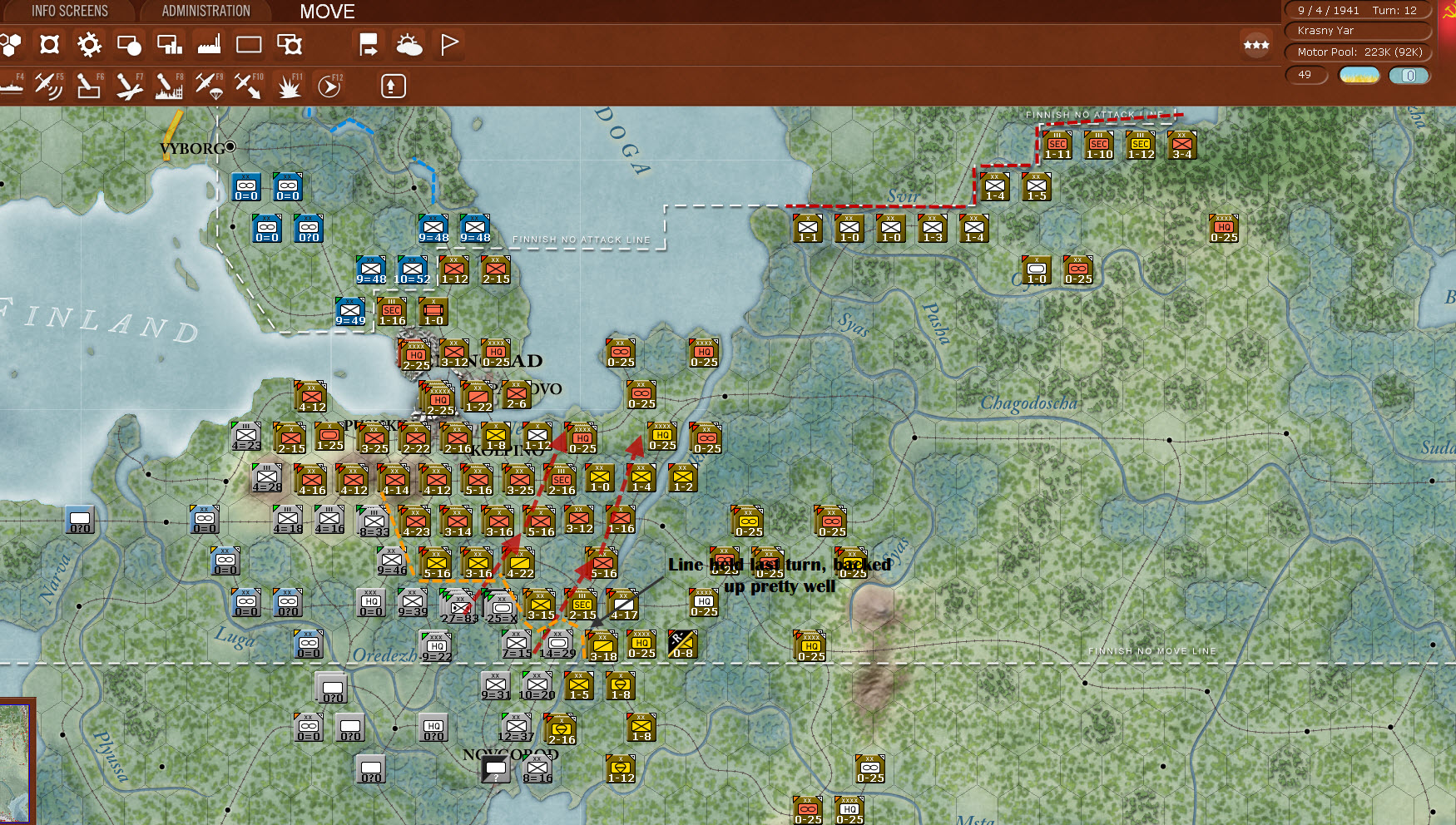Select the German unit labeled 10=20

tap(537, 686)
